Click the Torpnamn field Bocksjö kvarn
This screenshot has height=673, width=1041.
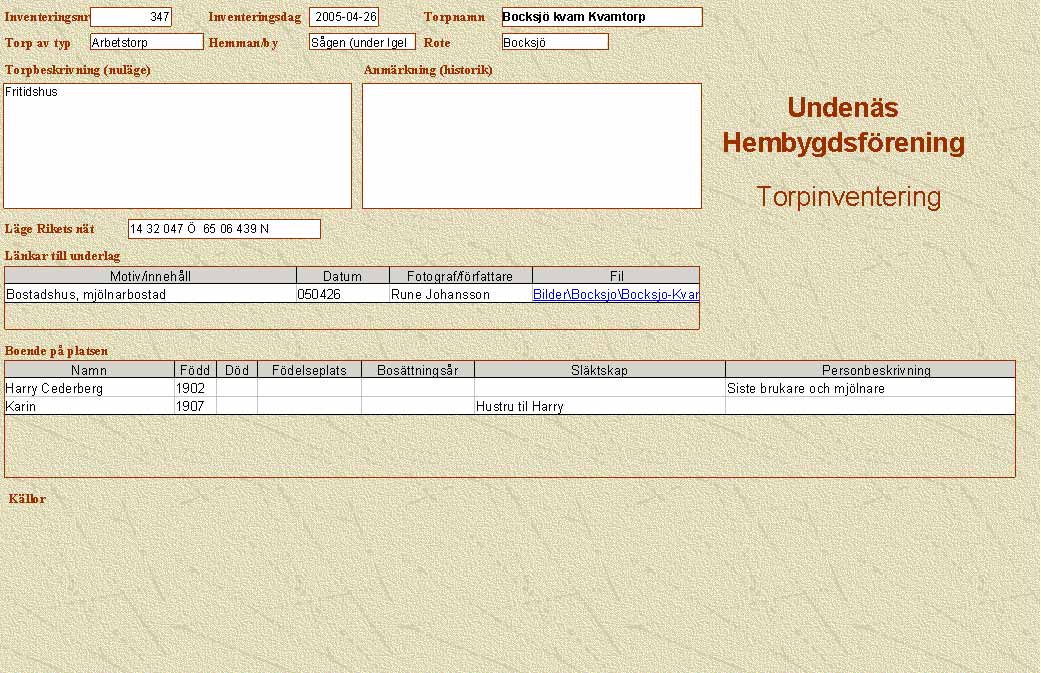coord(601,17)
